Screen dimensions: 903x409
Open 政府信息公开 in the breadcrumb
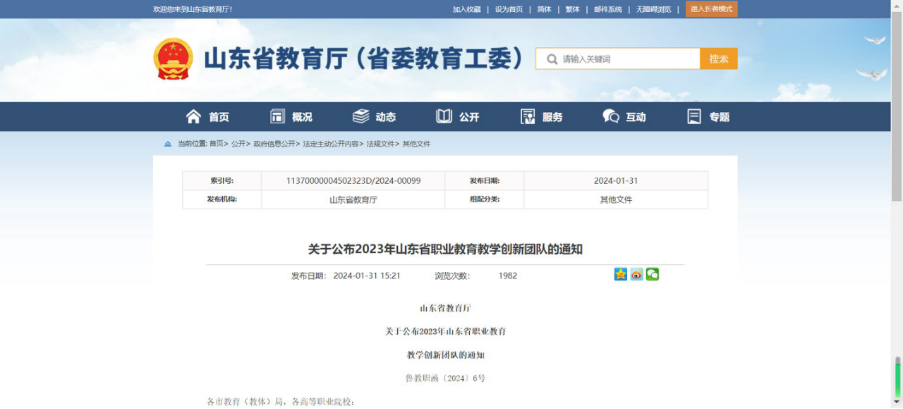pyautogui.click(x=274, y=144)
